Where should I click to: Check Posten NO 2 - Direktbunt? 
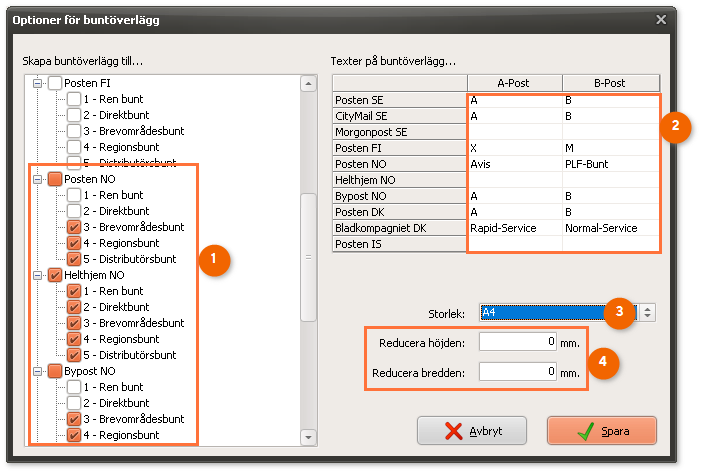[74, 211]
